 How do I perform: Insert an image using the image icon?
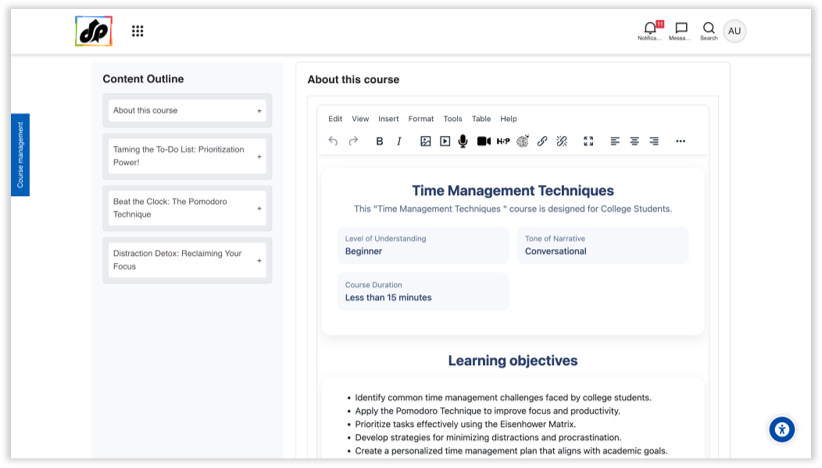pos(426,141)
